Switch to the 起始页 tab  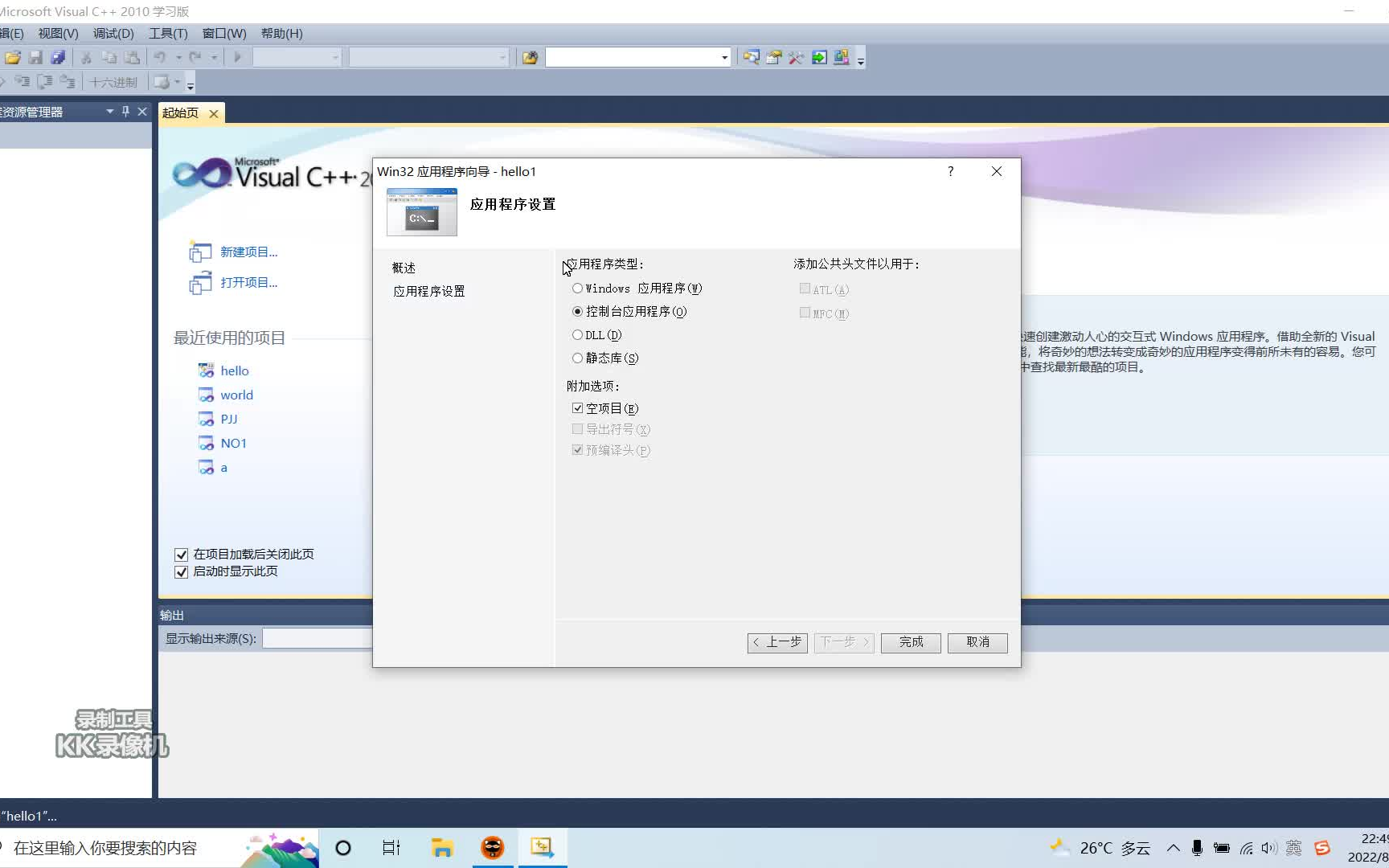click(x=180, y=113)
